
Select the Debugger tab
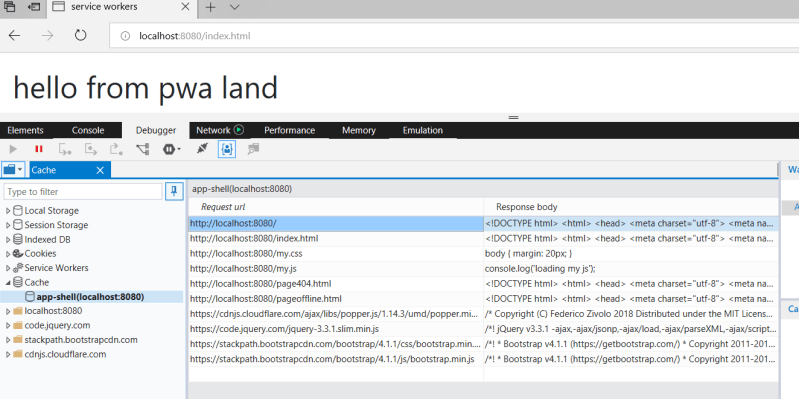[156, 130]
